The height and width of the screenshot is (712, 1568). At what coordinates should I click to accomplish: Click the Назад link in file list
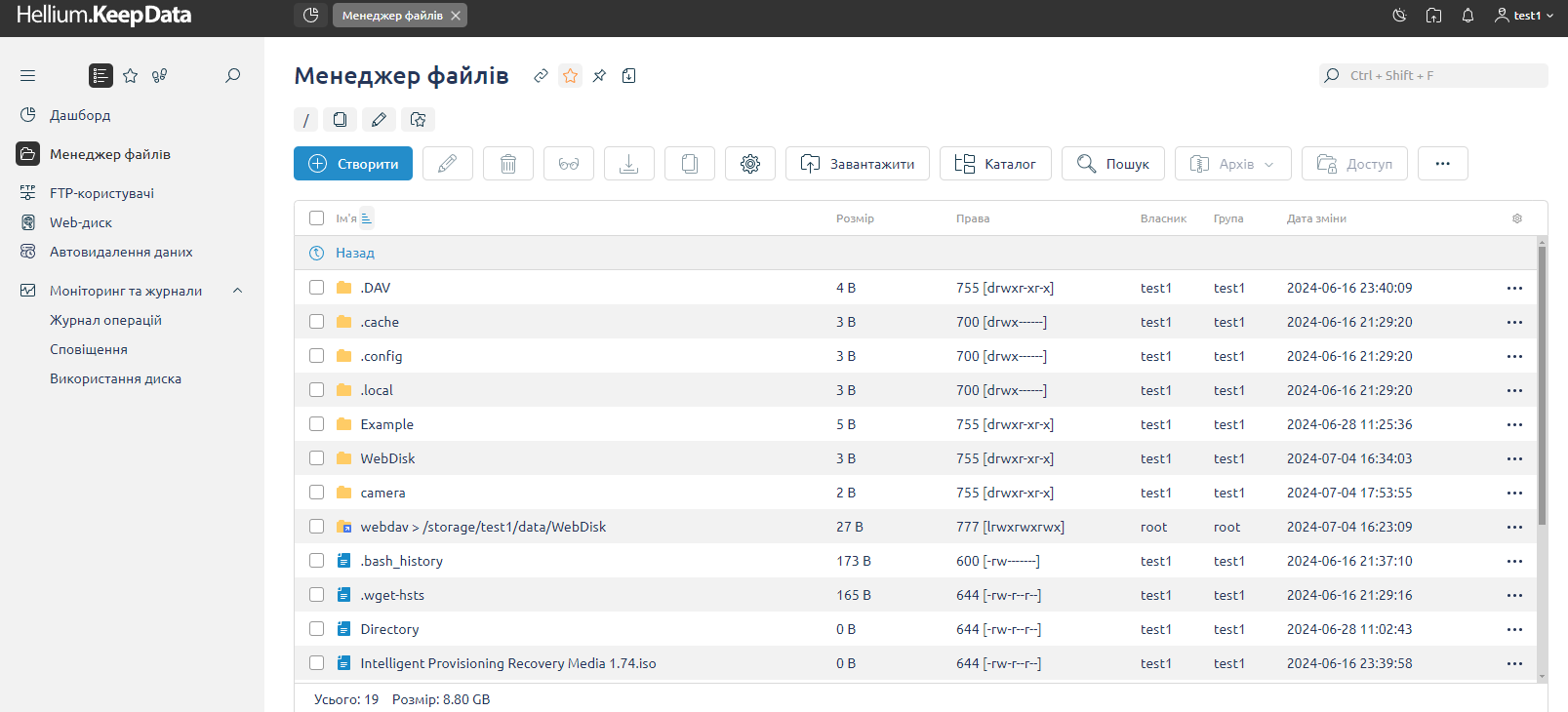tap(355, 253)
